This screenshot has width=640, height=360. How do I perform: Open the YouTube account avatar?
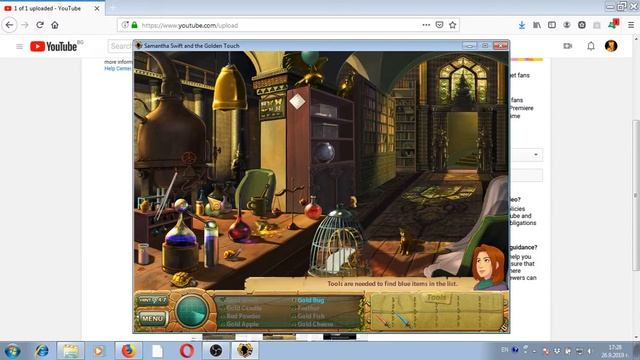click(611, 46)
